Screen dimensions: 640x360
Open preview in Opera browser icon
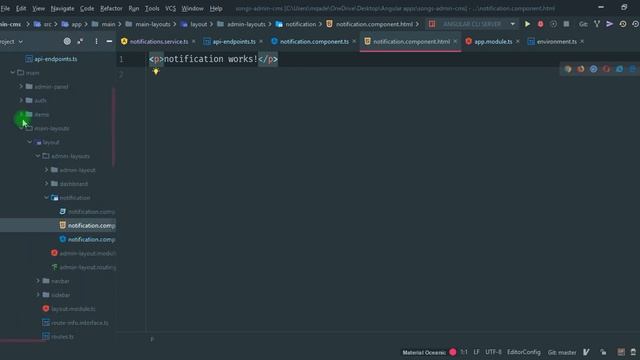point(607,69)
